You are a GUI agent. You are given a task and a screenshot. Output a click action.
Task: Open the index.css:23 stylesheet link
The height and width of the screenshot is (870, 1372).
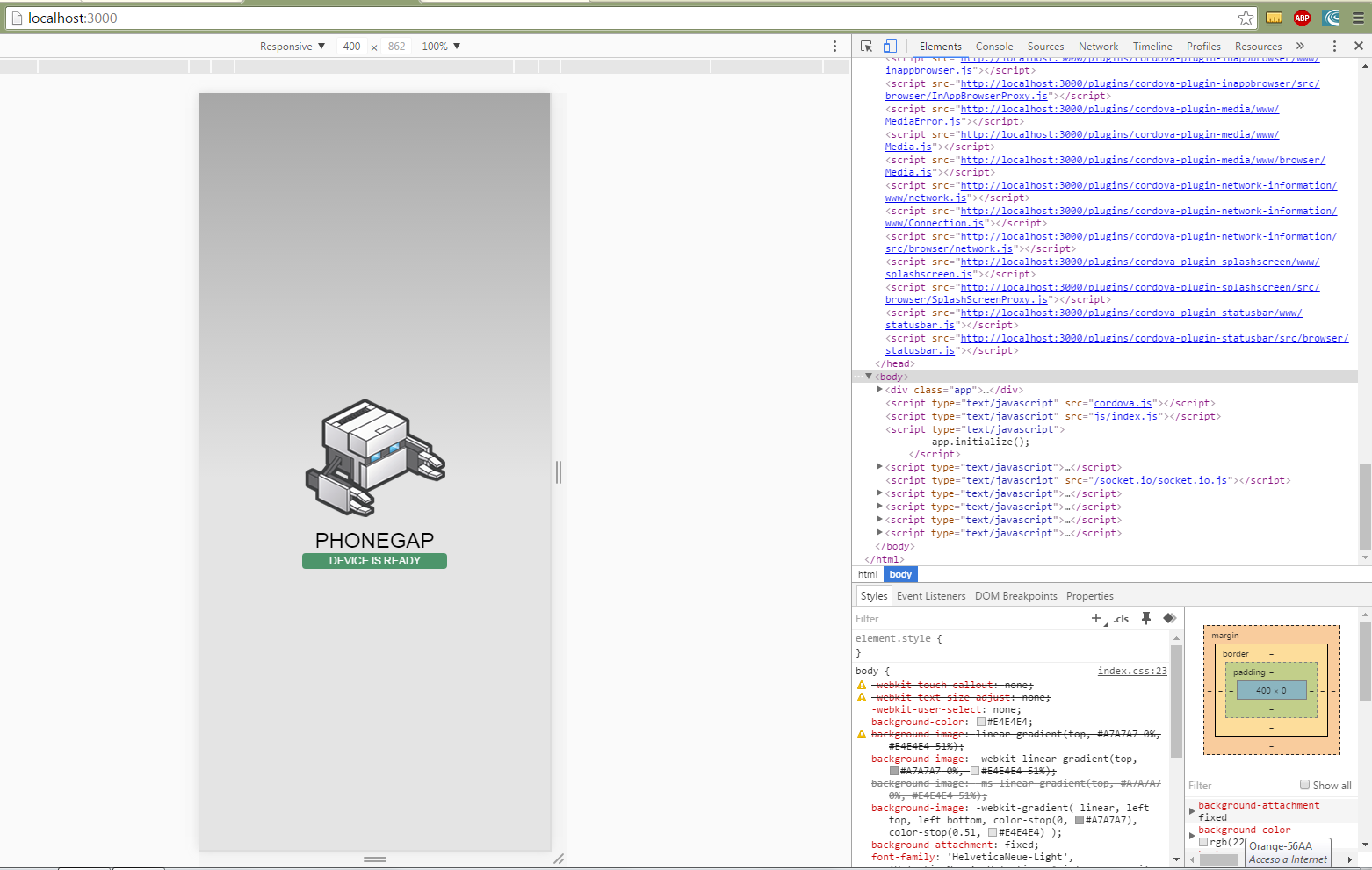[x=1131, y=671]
